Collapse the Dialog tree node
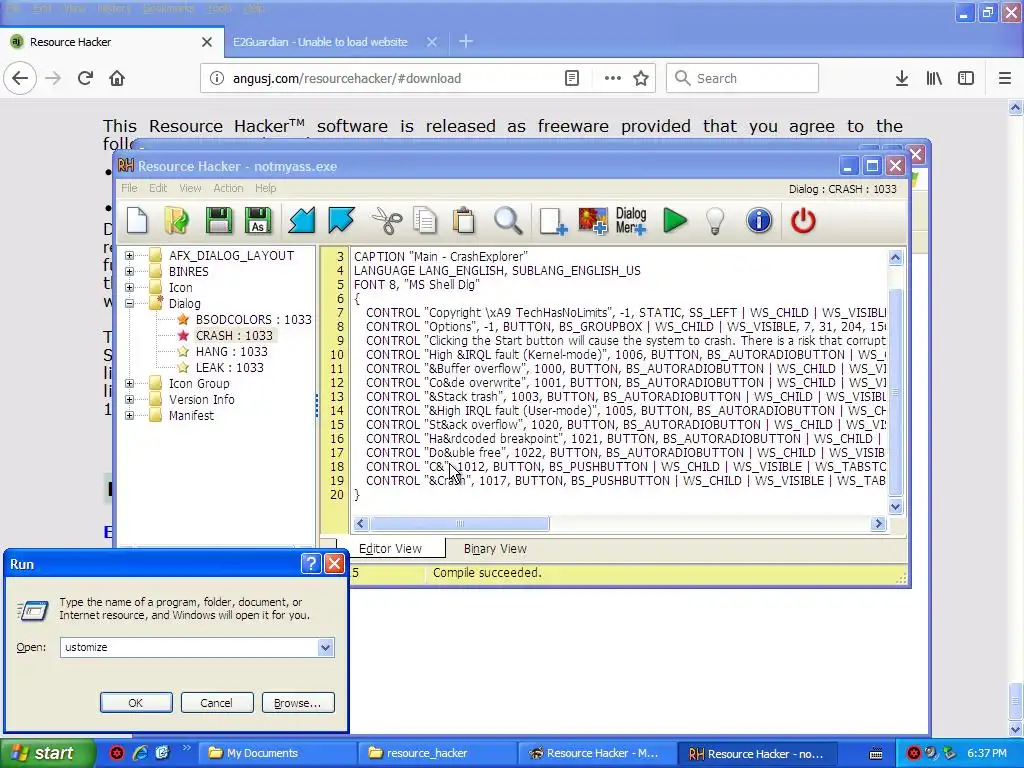 pos(129,303)
